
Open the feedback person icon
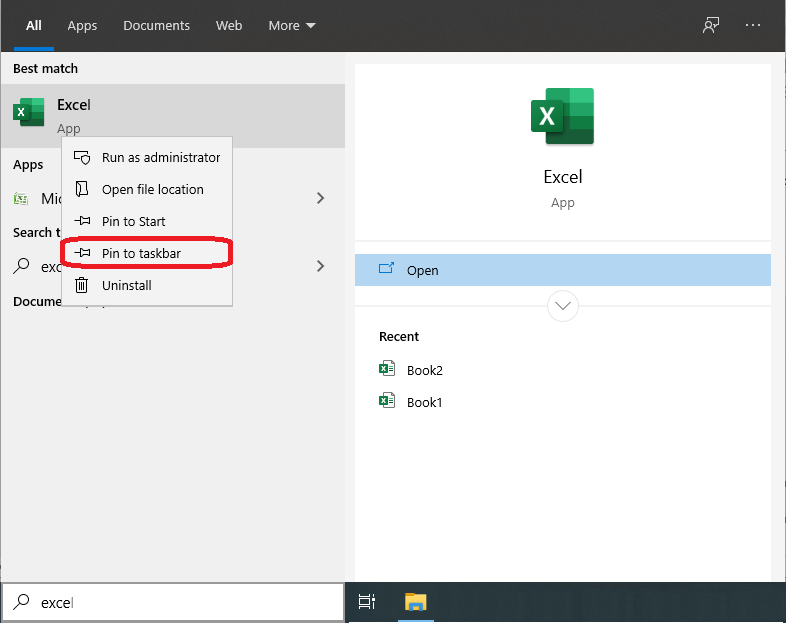click(710, 26)
